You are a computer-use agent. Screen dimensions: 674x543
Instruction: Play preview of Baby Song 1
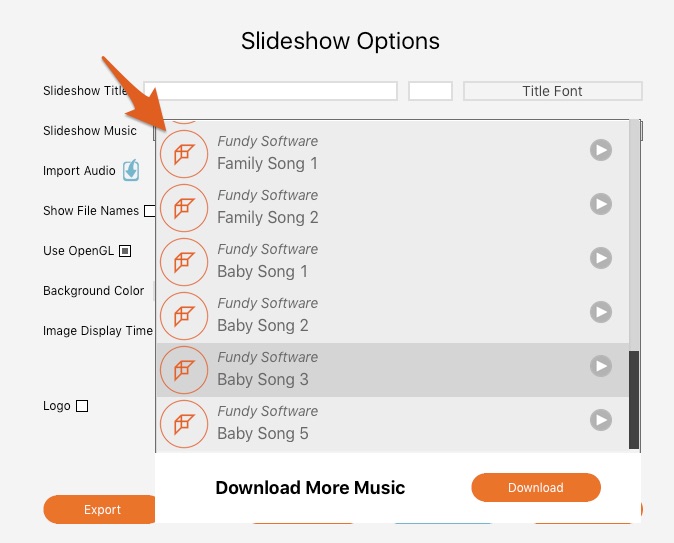(600, 258)
